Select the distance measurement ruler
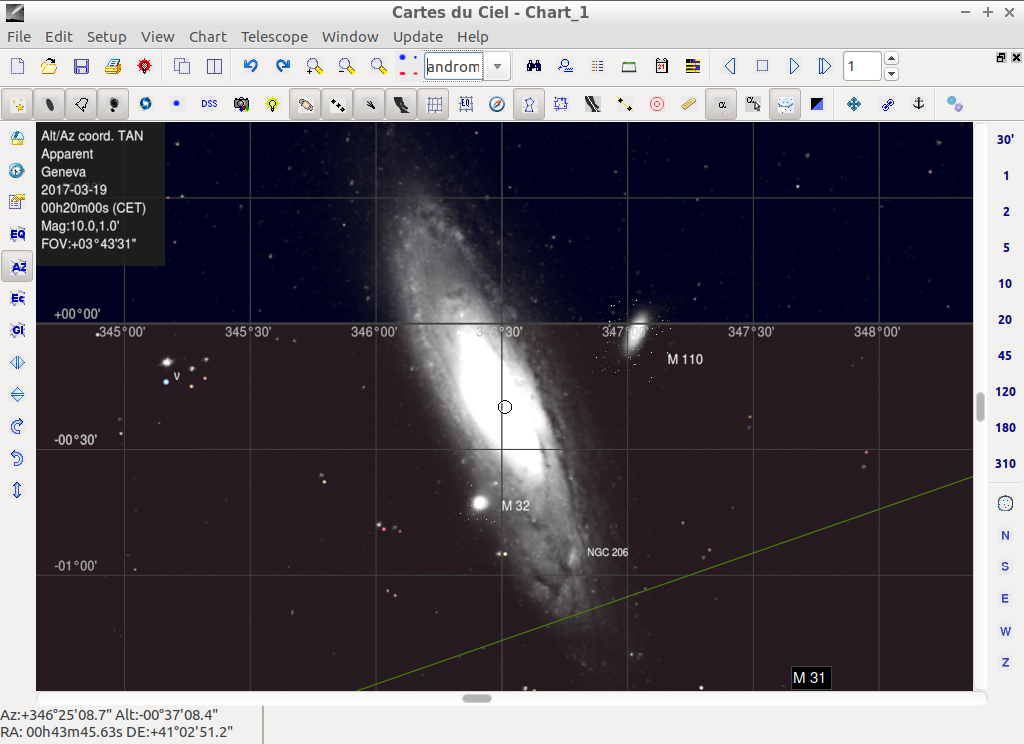Screen dimensions: 1024x744 (688, 104)
